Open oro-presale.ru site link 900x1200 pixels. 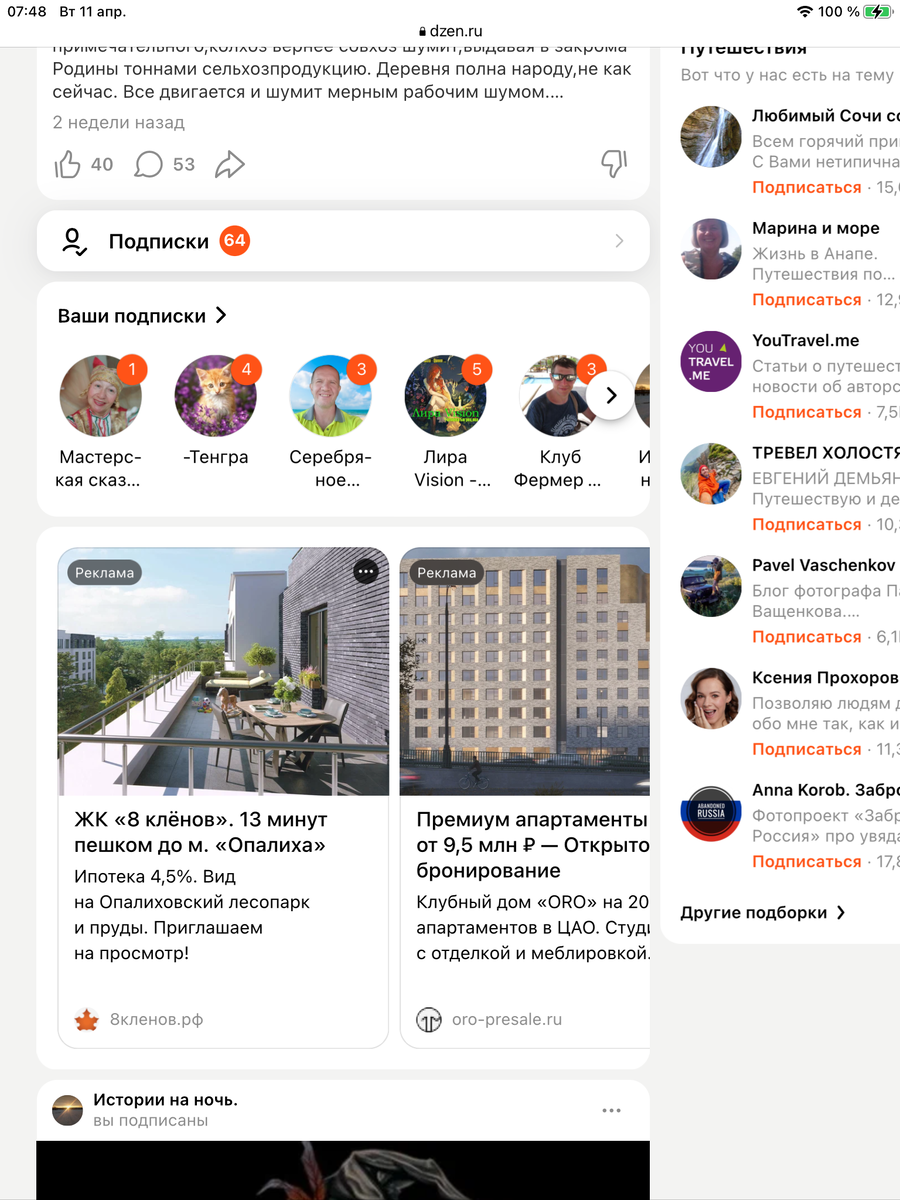pos(507,1020)
